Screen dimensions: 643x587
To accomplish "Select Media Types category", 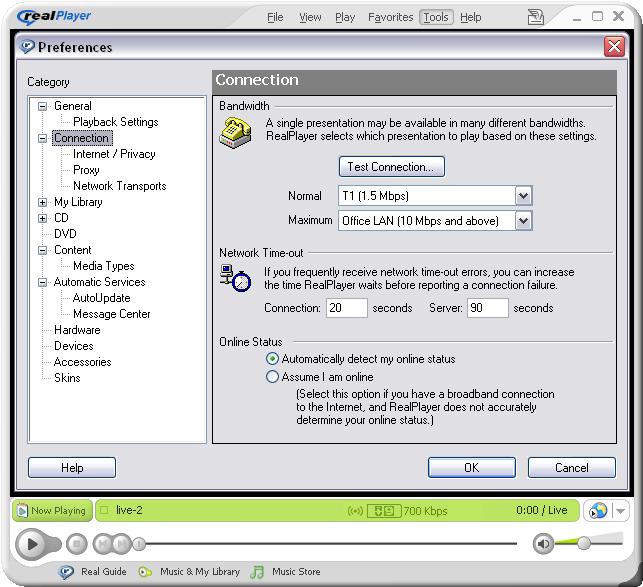I will point(104,266).
